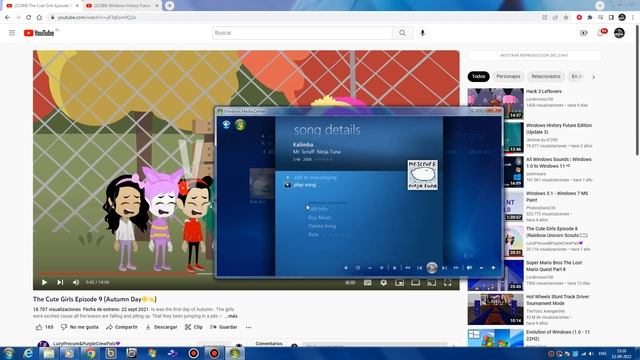Select the Personajes filter chip

tap(508, 76)
